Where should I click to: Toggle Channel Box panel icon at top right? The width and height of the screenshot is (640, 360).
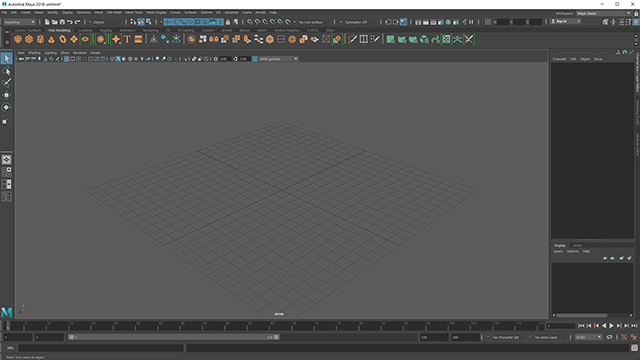[x=636, y=22]
